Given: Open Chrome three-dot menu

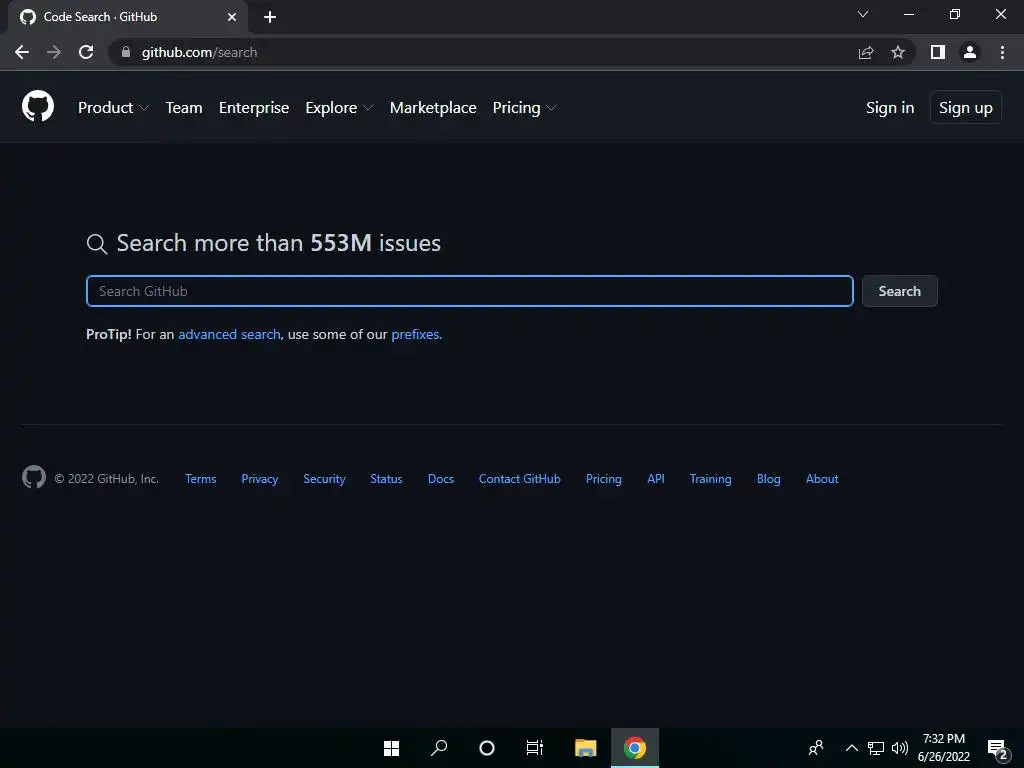Looking at the screenshot, I should (1002, 52).
